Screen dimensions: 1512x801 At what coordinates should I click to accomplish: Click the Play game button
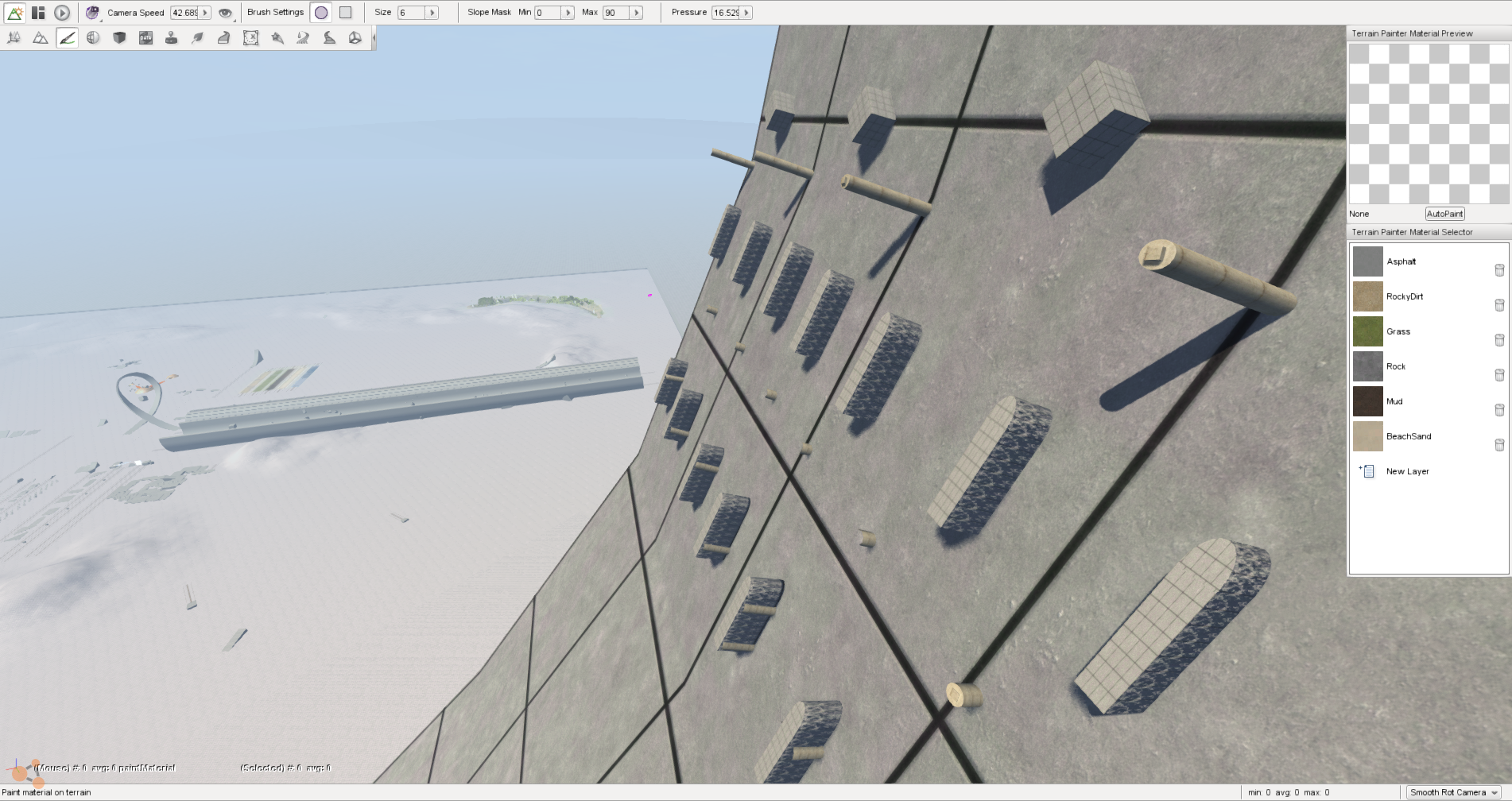(62, 13)
